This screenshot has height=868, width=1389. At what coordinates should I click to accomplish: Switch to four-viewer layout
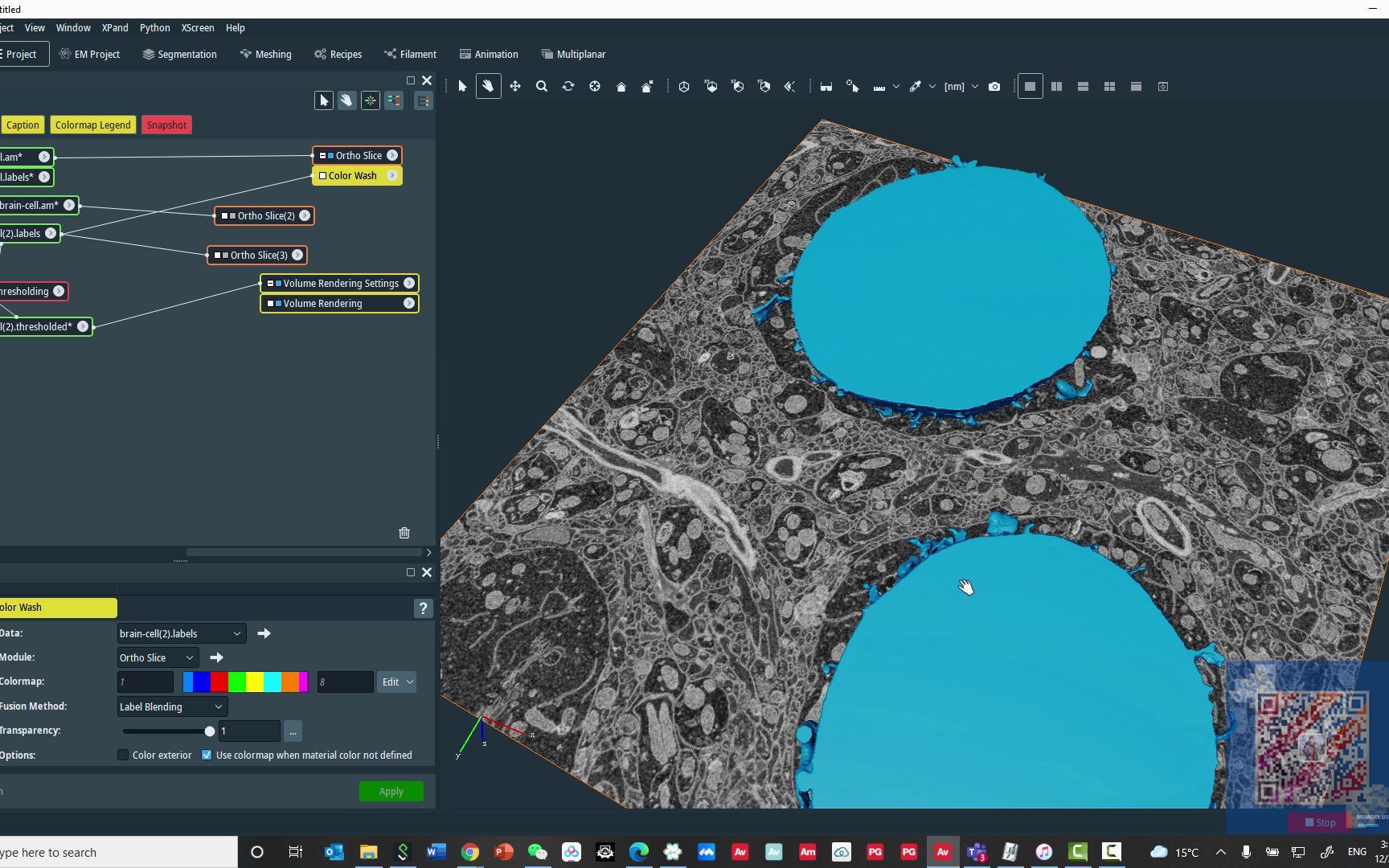[x=1109, y=87]
